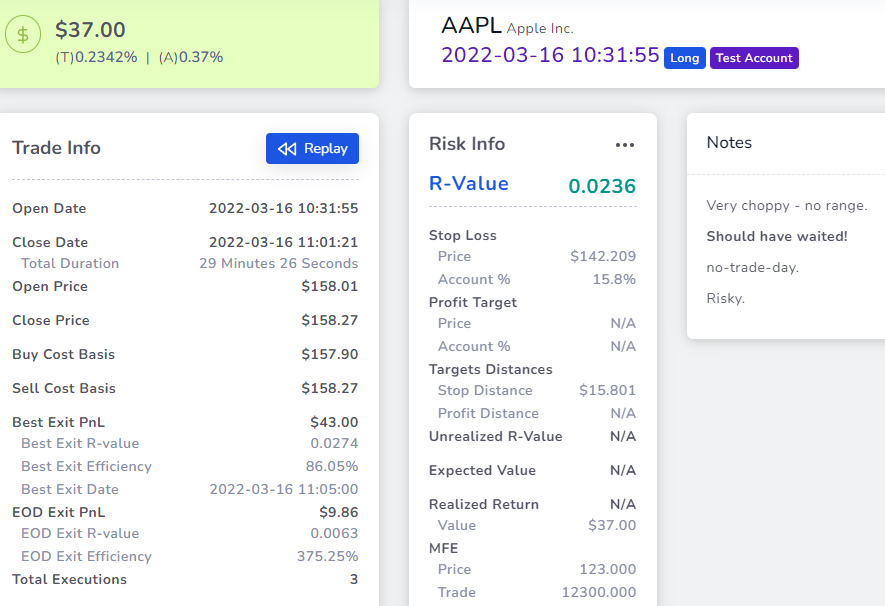The image size is (885, 606).
Task: Click the Best Exit PnL value $43.00
Action: [334, 422]
